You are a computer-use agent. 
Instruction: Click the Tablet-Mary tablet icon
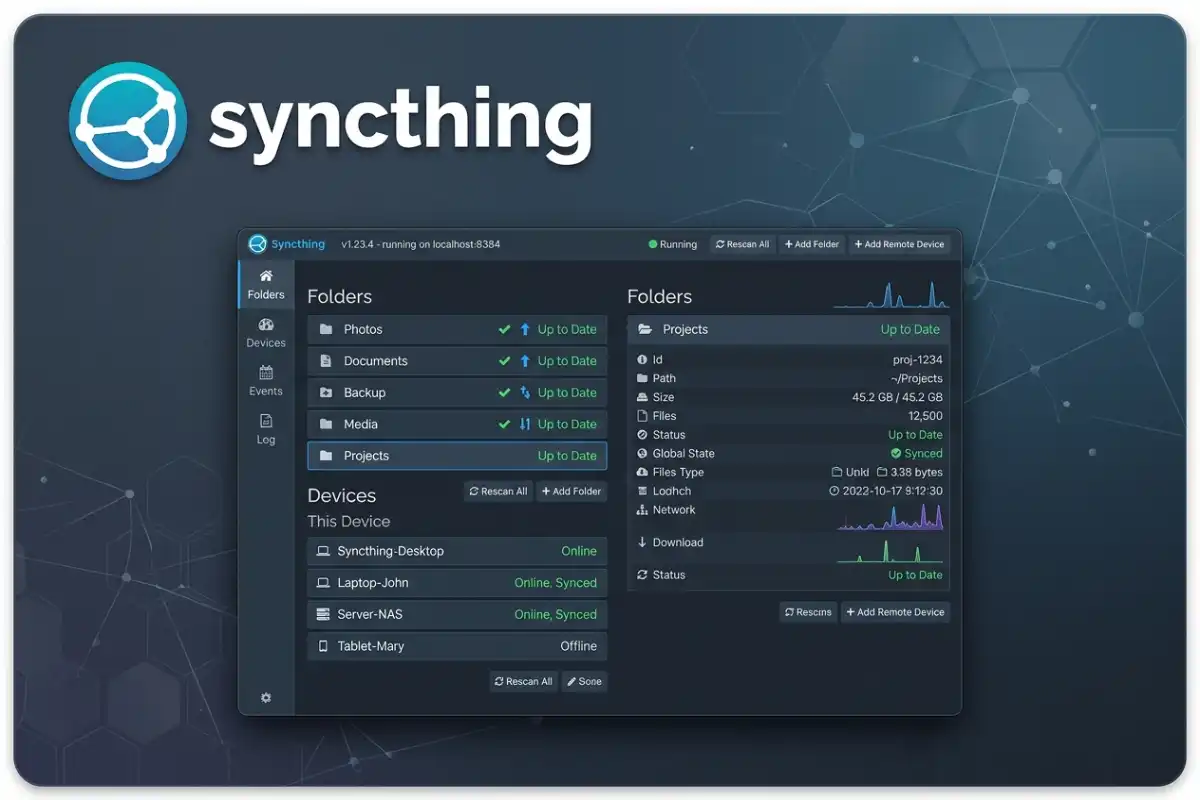click(x=323, y=646)
